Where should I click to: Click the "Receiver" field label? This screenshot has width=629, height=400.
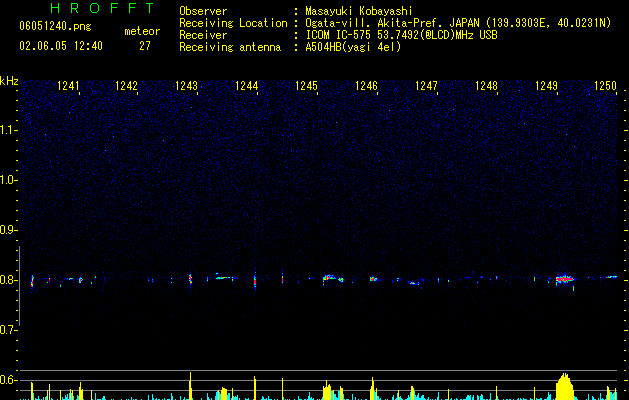click(203, 35)
